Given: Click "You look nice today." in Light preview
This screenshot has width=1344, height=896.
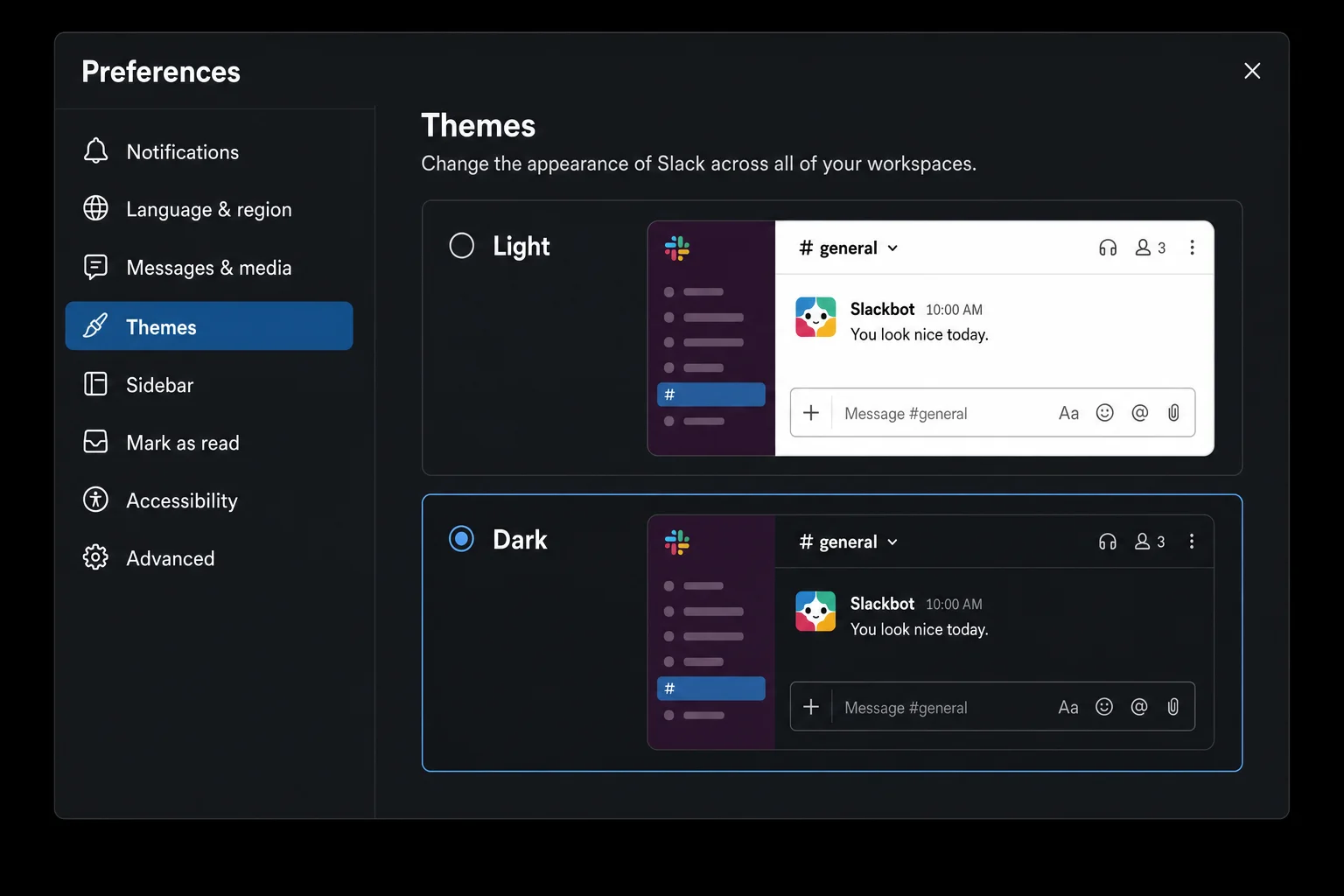Looking at the screenshot, I should point(920,334).
